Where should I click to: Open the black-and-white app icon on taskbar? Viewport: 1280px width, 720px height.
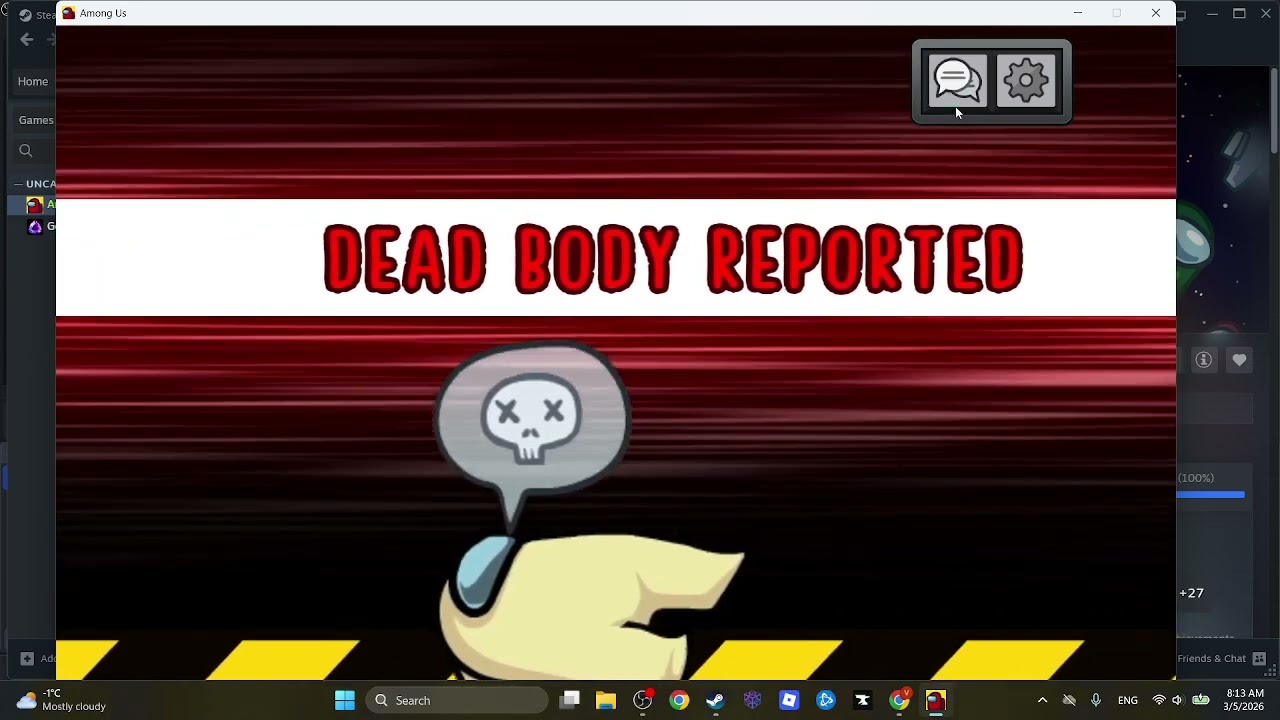(x=862, y=700)
